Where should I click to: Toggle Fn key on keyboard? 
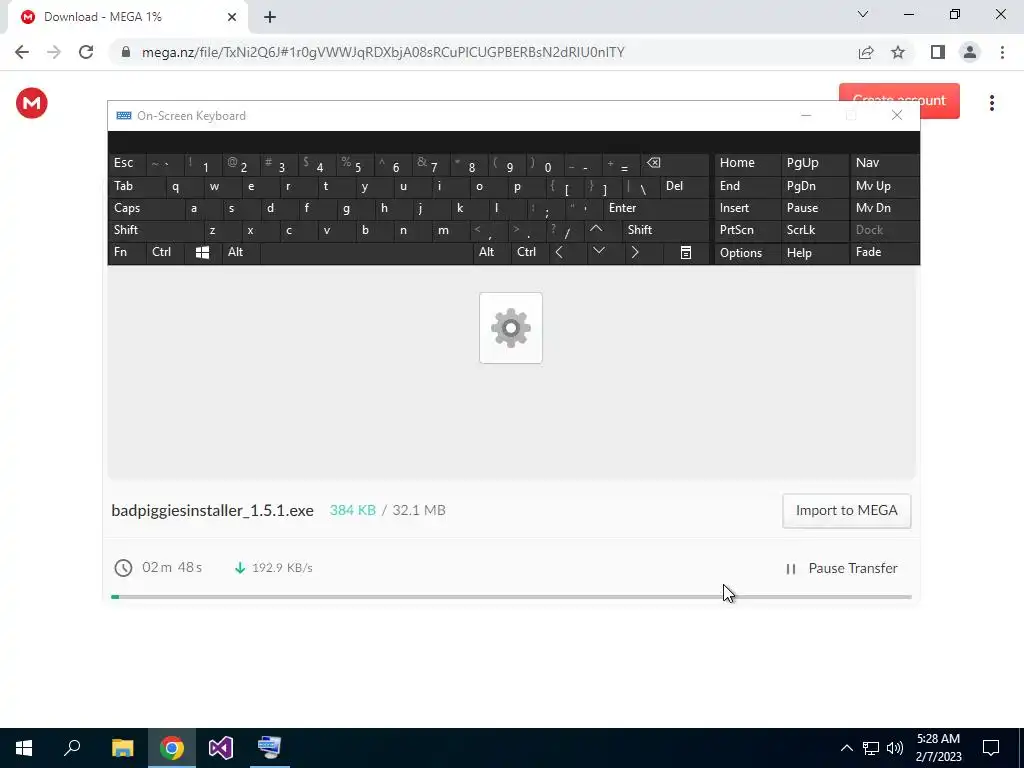click(x=127, y=253)
